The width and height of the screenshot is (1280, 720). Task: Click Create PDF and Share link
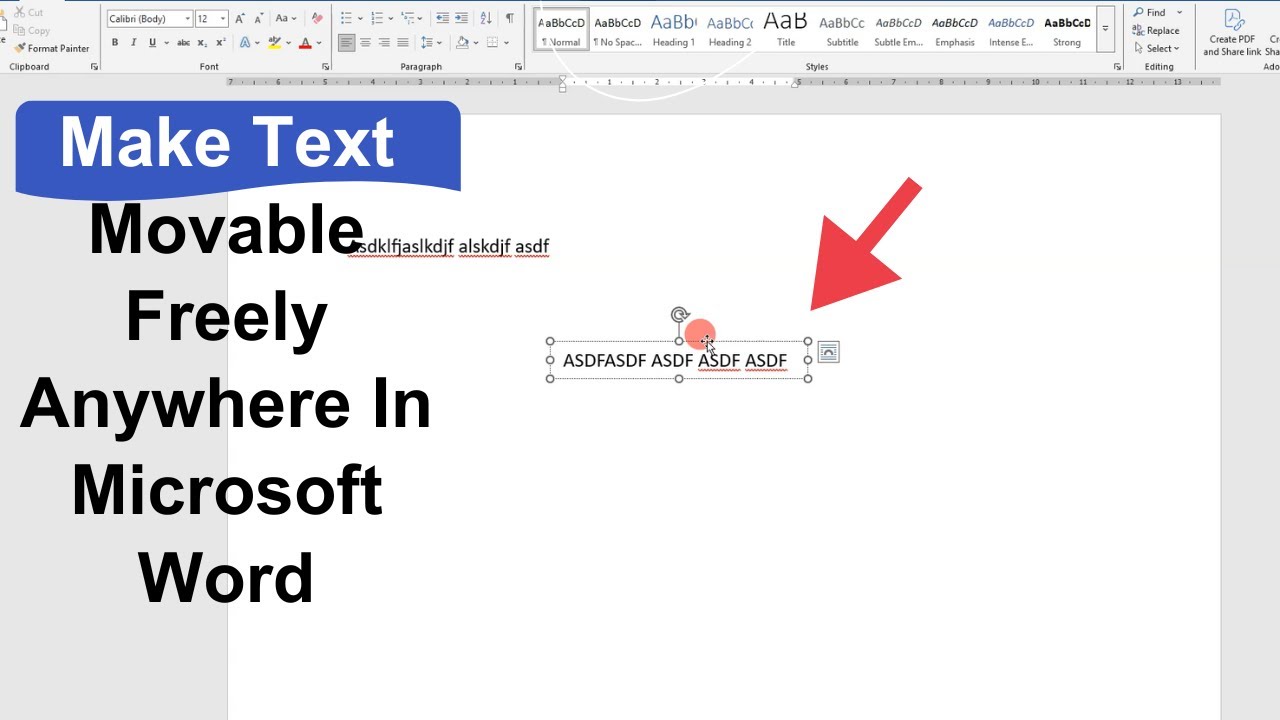[x=1232, y=30]
